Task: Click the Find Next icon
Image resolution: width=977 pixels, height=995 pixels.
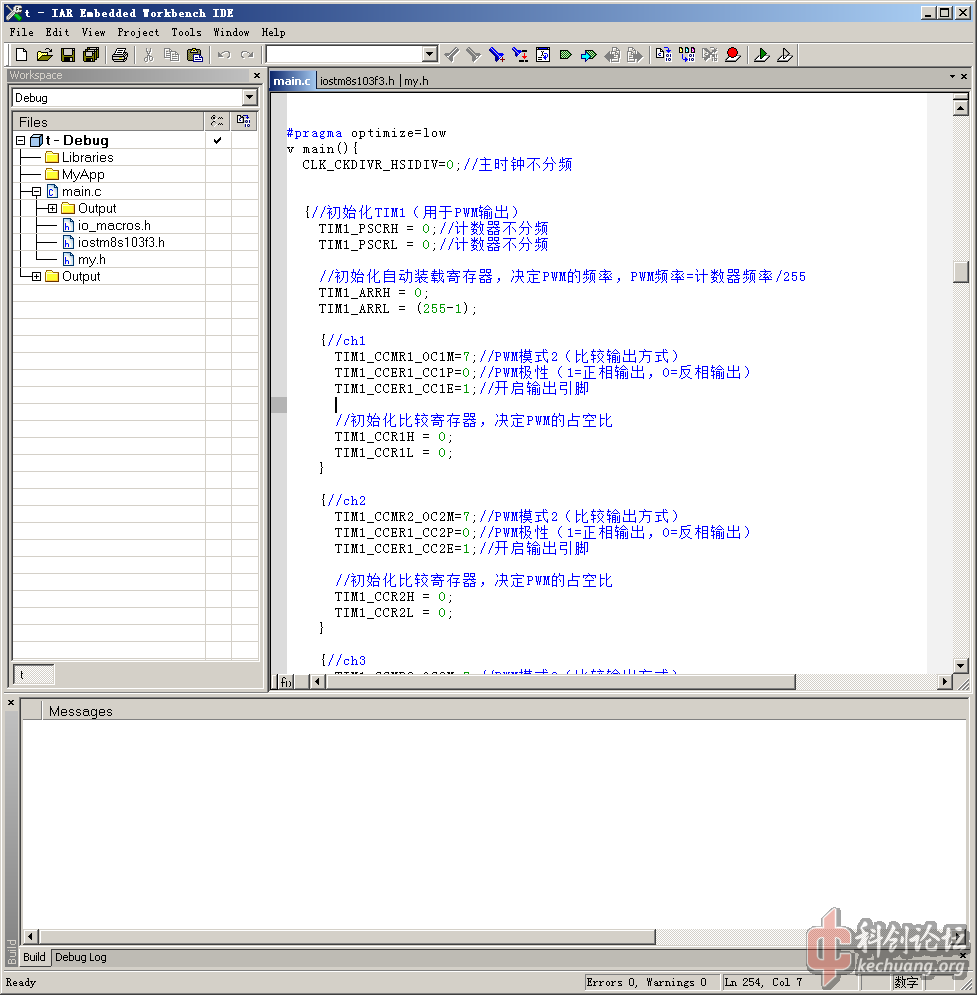Action: (x=473, y=55)
